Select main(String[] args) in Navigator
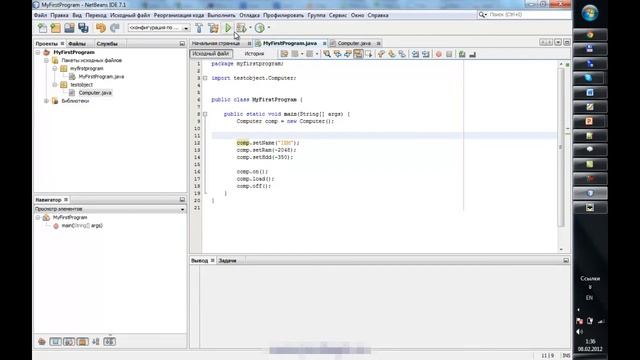 (82, 226)
